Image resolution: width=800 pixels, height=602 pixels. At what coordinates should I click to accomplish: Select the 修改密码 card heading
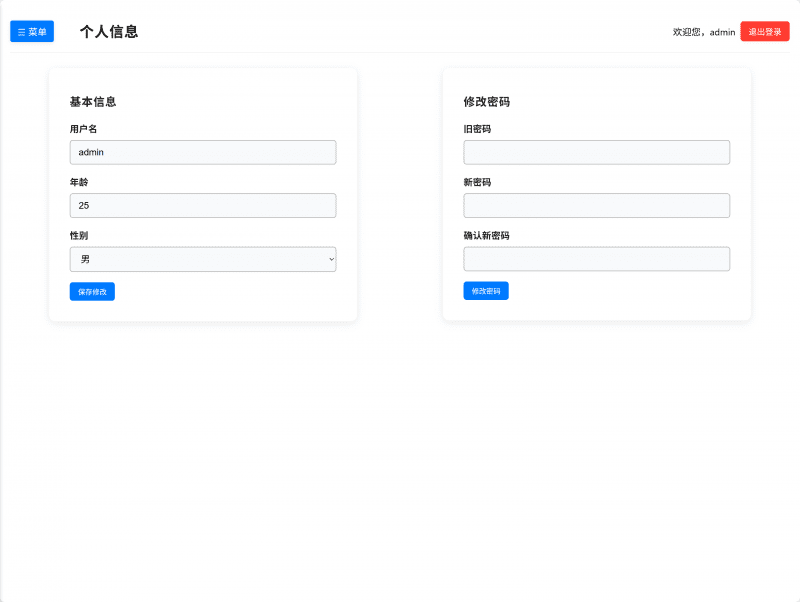[487, 101]
